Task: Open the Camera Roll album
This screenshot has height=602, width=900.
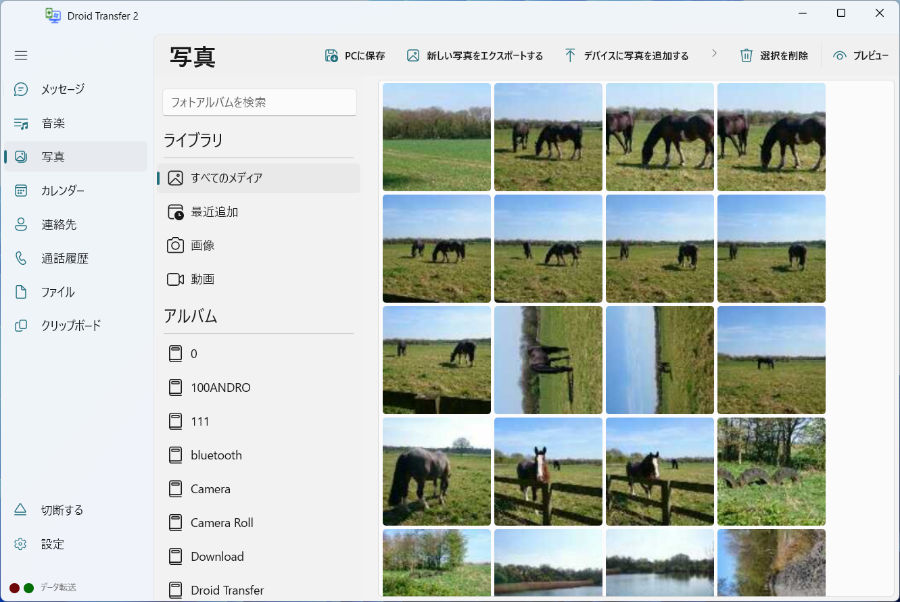Action: point(222,522)
